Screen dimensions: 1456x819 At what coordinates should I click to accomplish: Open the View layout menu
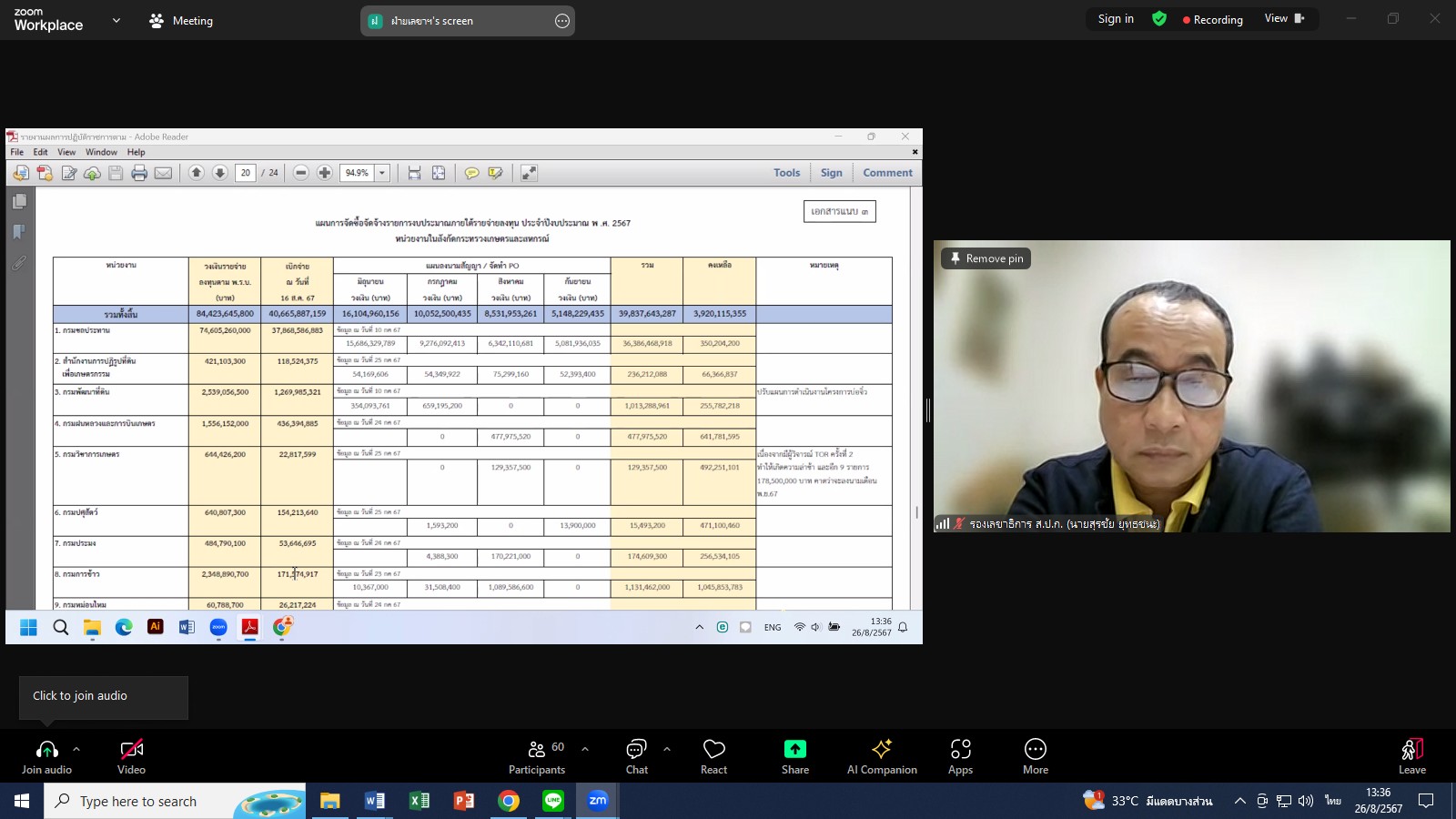[1284, 18]
